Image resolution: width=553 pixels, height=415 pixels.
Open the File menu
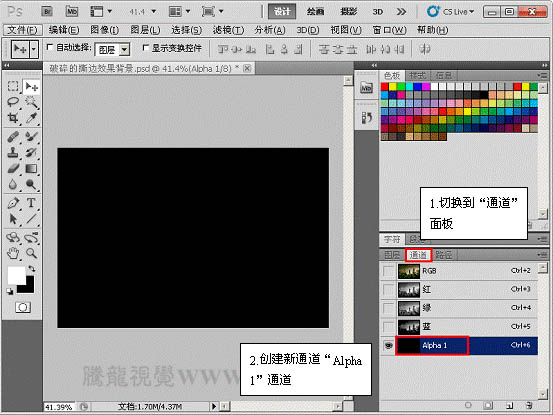tap(23, 30)
